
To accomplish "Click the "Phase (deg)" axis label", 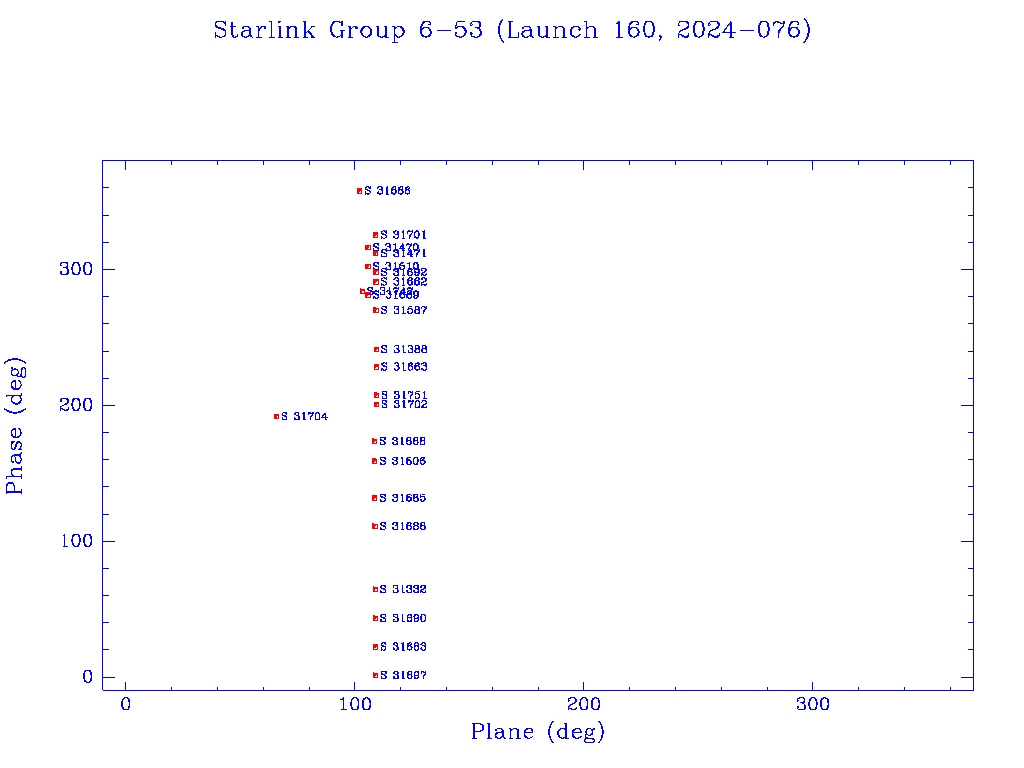I will [x=15, y=426].
